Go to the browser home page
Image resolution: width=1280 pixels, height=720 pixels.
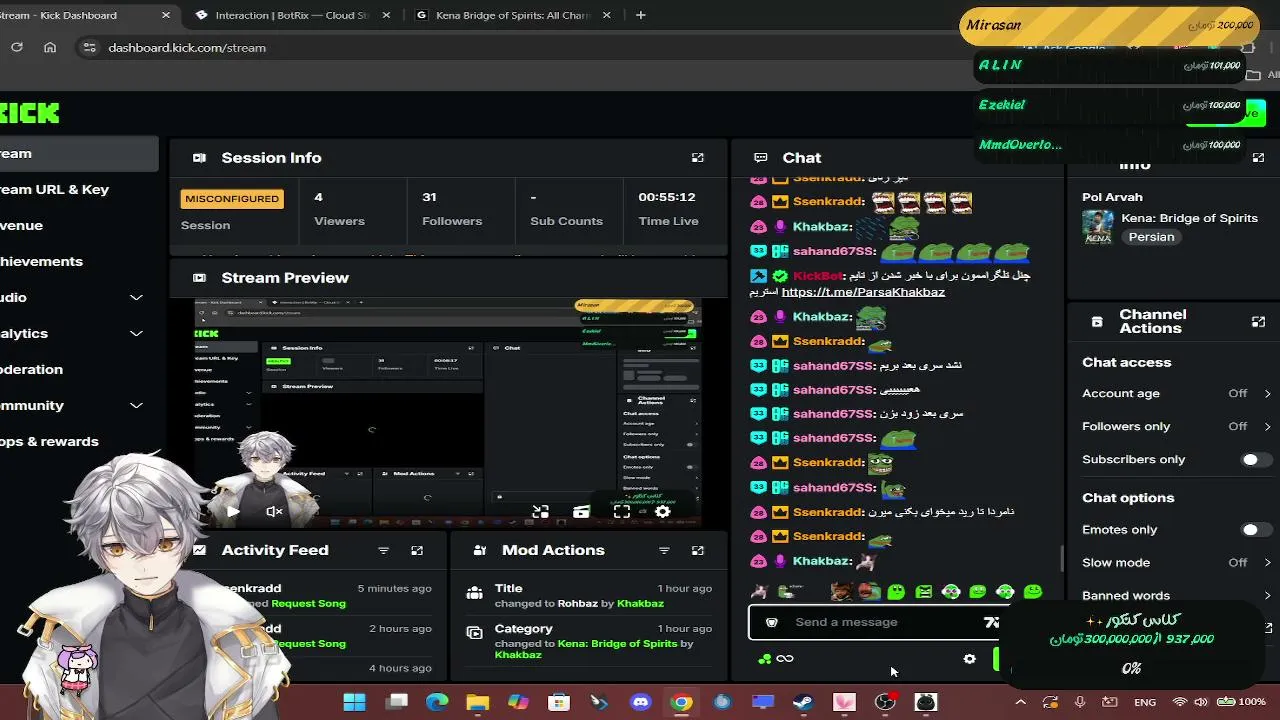coord(50,47)
